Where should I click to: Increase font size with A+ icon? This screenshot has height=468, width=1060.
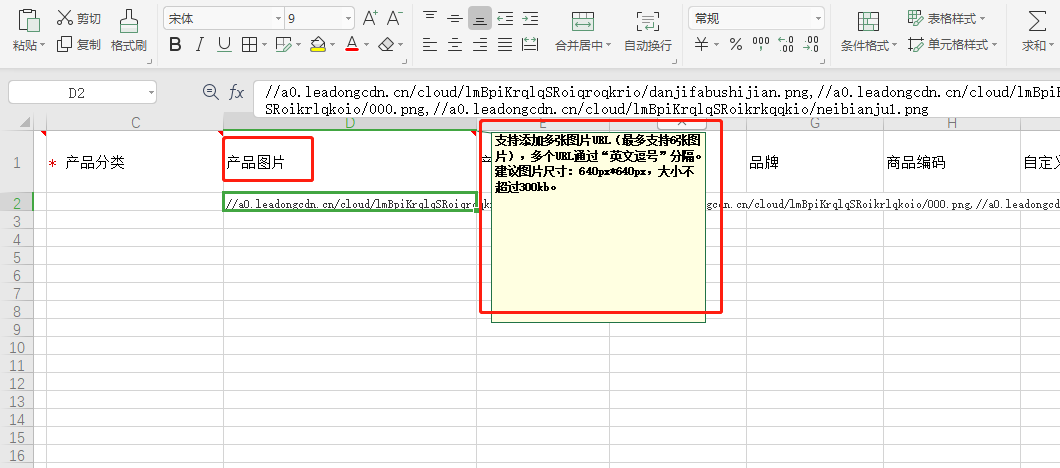coord(370,18)
